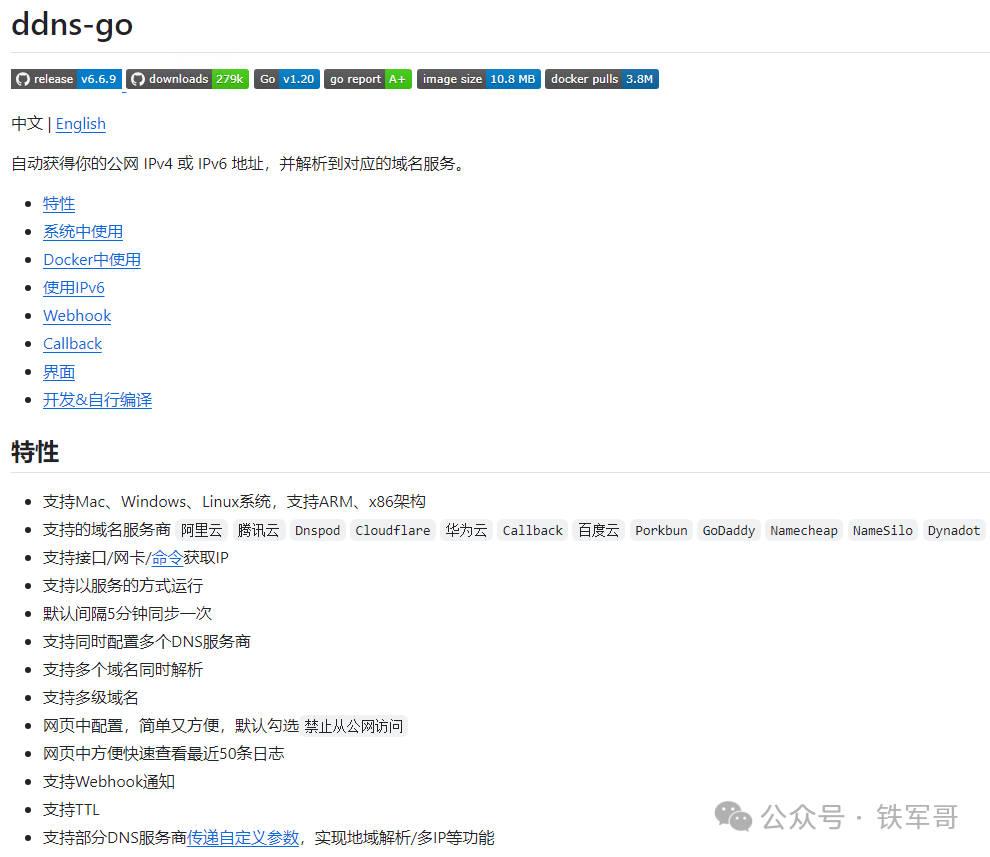Open the Webhook documentation link
Viewport: 990px width, 857px height.
point(77,315)
